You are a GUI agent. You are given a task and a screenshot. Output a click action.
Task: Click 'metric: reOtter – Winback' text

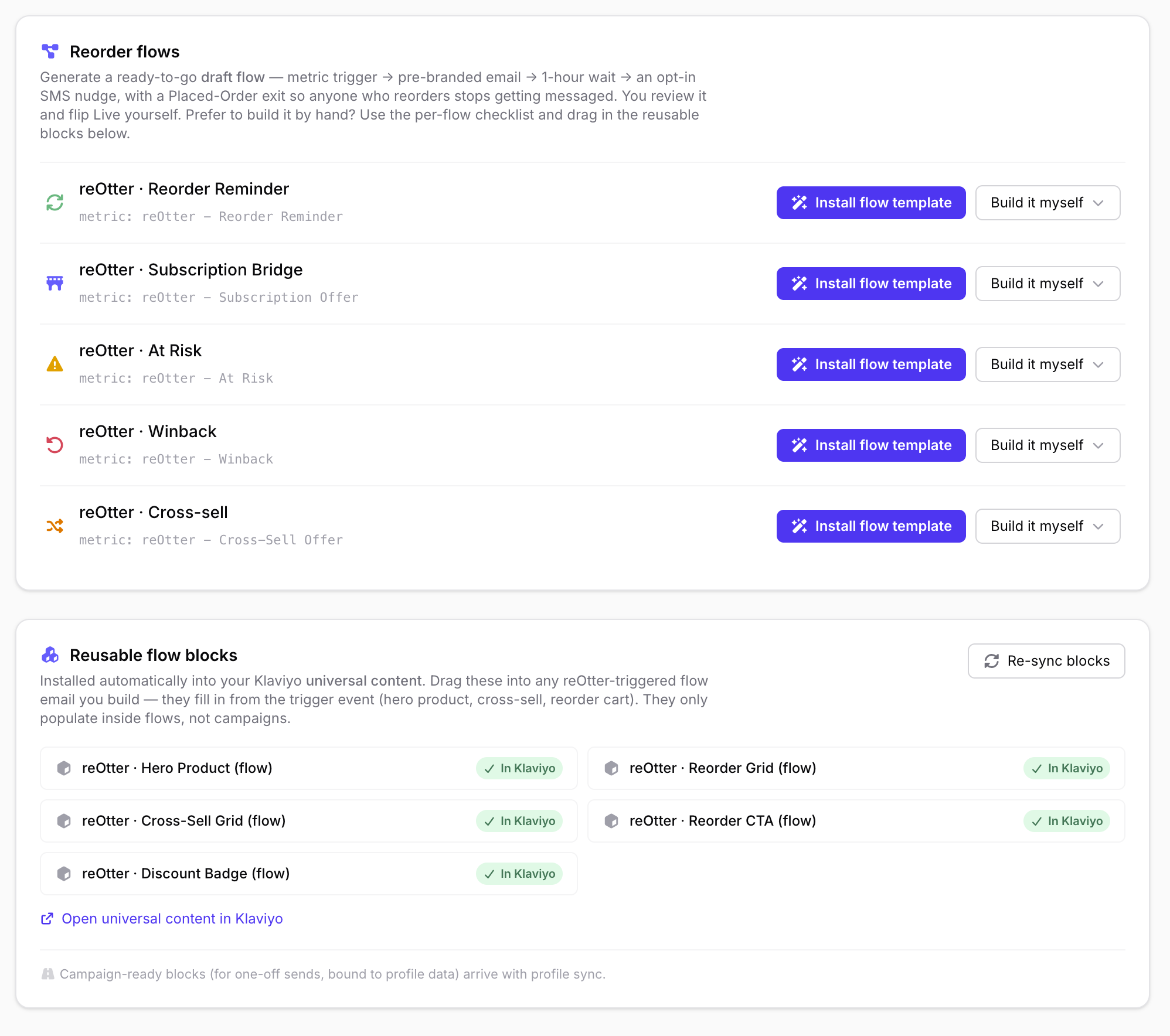(176, 459)
